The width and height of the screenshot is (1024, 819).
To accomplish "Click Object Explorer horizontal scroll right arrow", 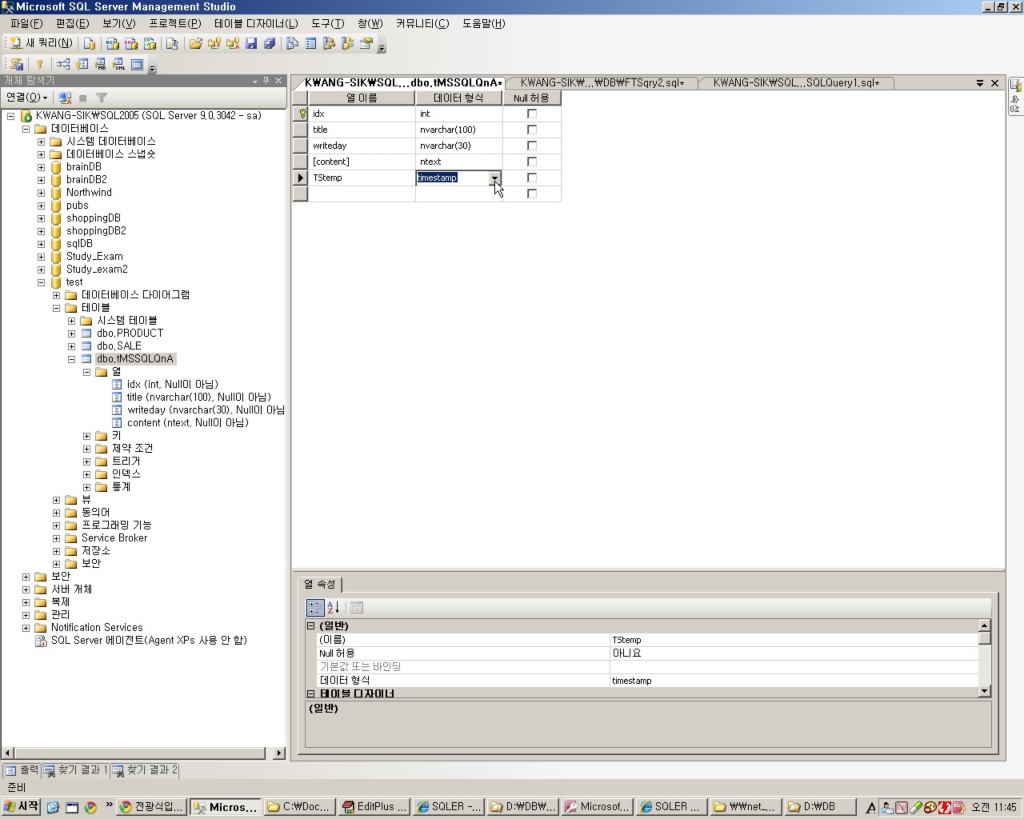I will click(x=279, y=753).
